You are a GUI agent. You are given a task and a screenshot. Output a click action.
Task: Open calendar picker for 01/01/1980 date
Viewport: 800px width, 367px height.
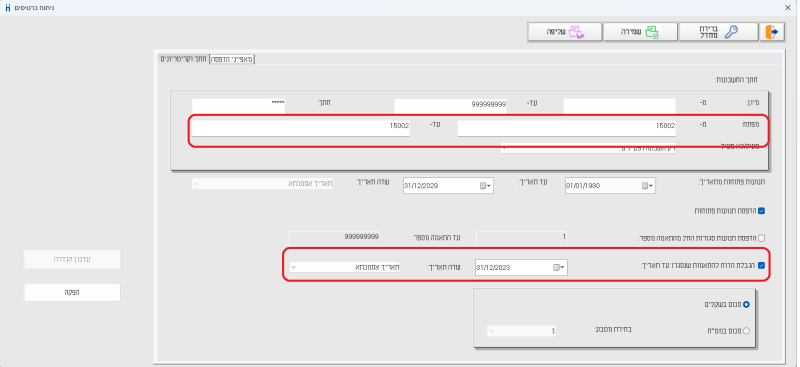click(x=646, y=186)
